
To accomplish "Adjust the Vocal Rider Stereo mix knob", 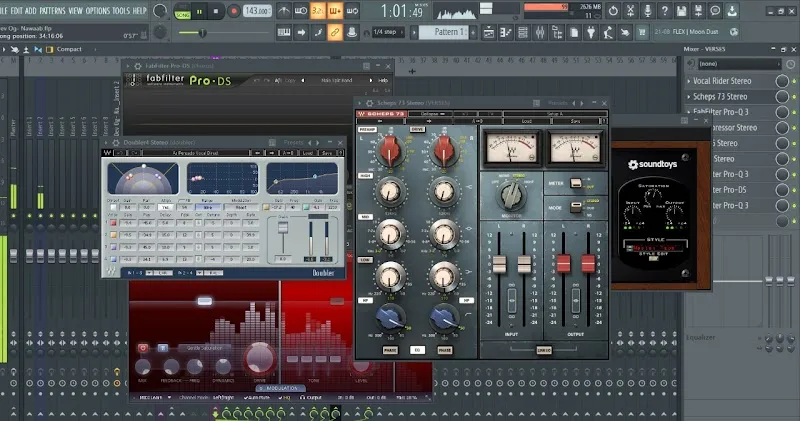I will coord(782,81).
